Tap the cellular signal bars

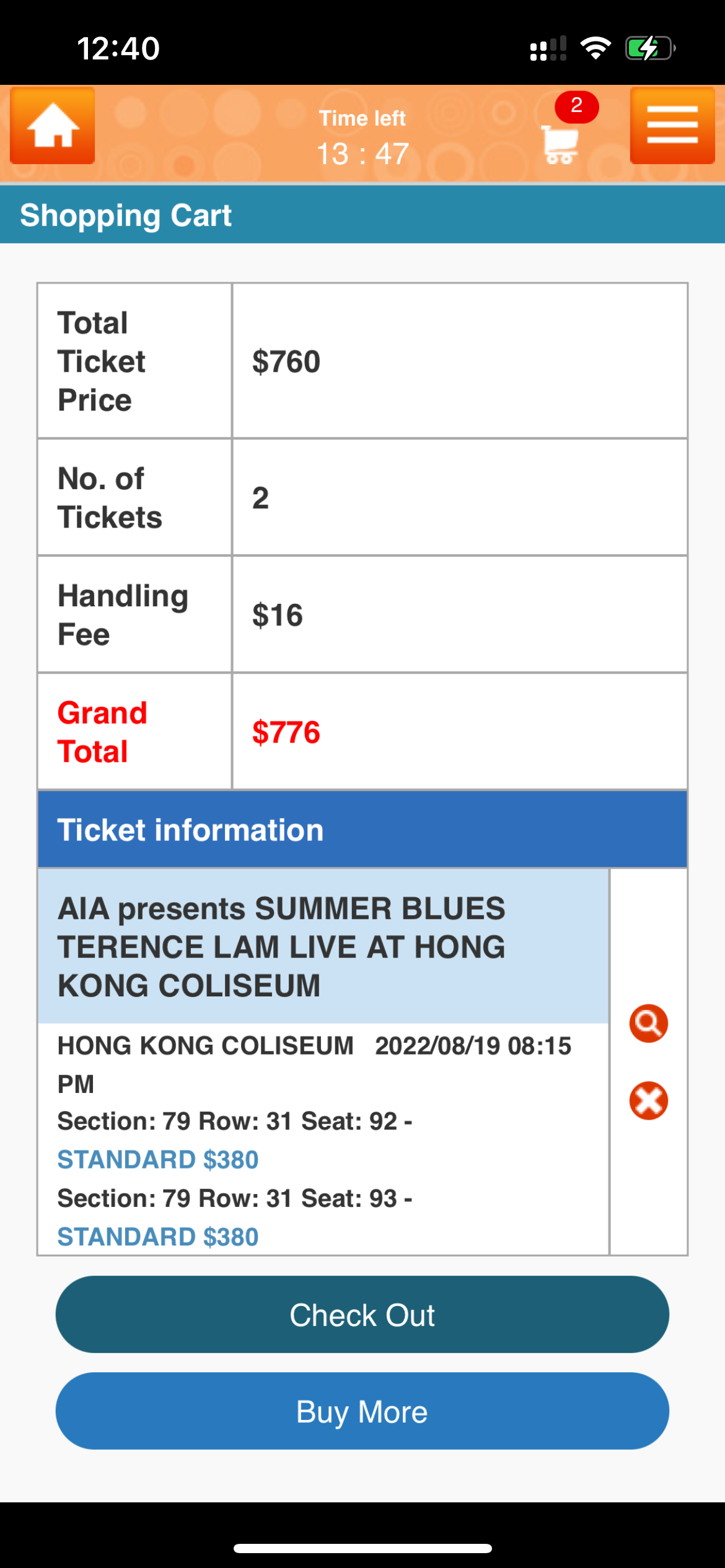pyautogui.click(x=548, y=48)
